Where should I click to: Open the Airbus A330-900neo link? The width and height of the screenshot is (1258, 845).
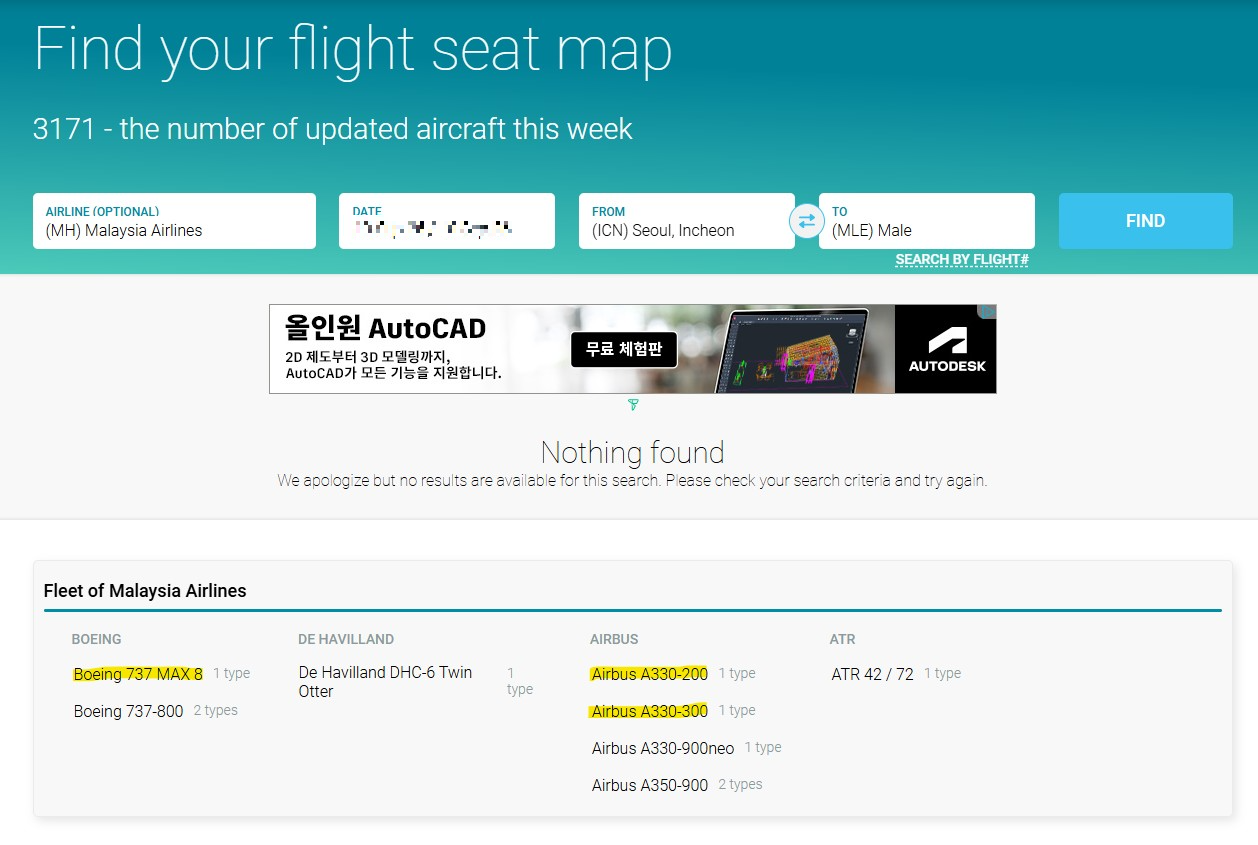[x=663, y=748]
